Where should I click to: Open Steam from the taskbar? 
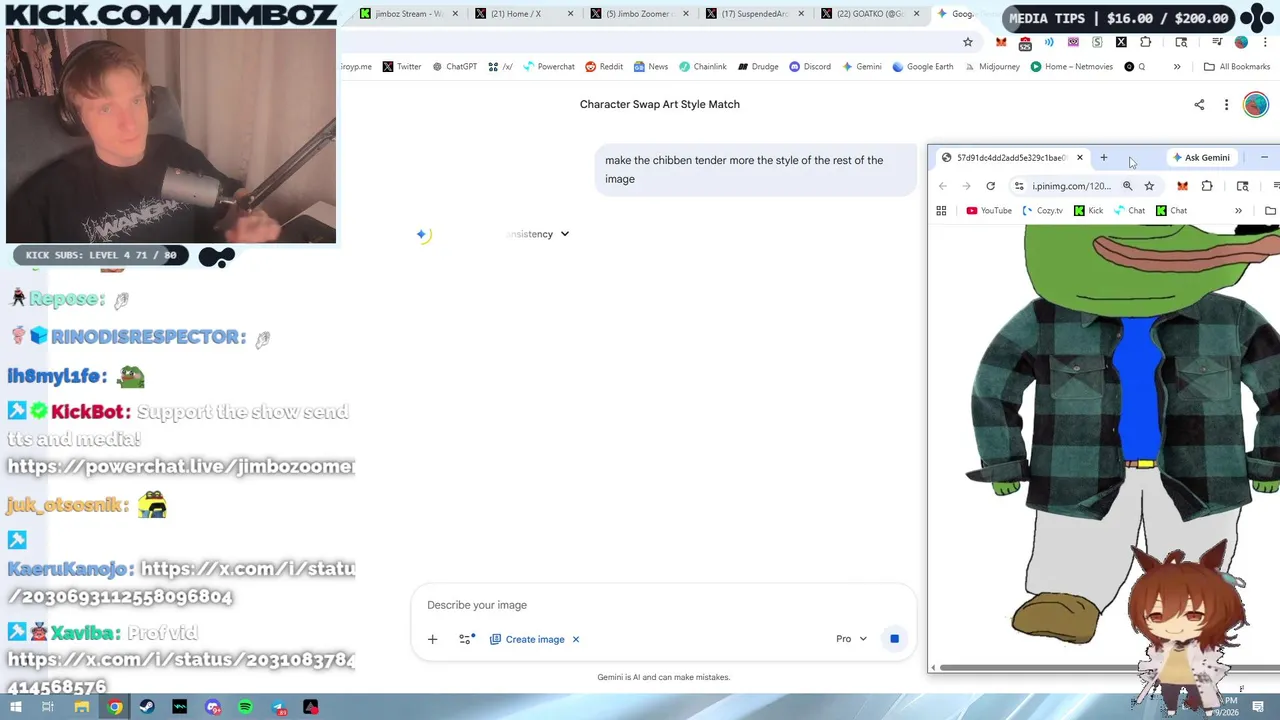[147, 707]
